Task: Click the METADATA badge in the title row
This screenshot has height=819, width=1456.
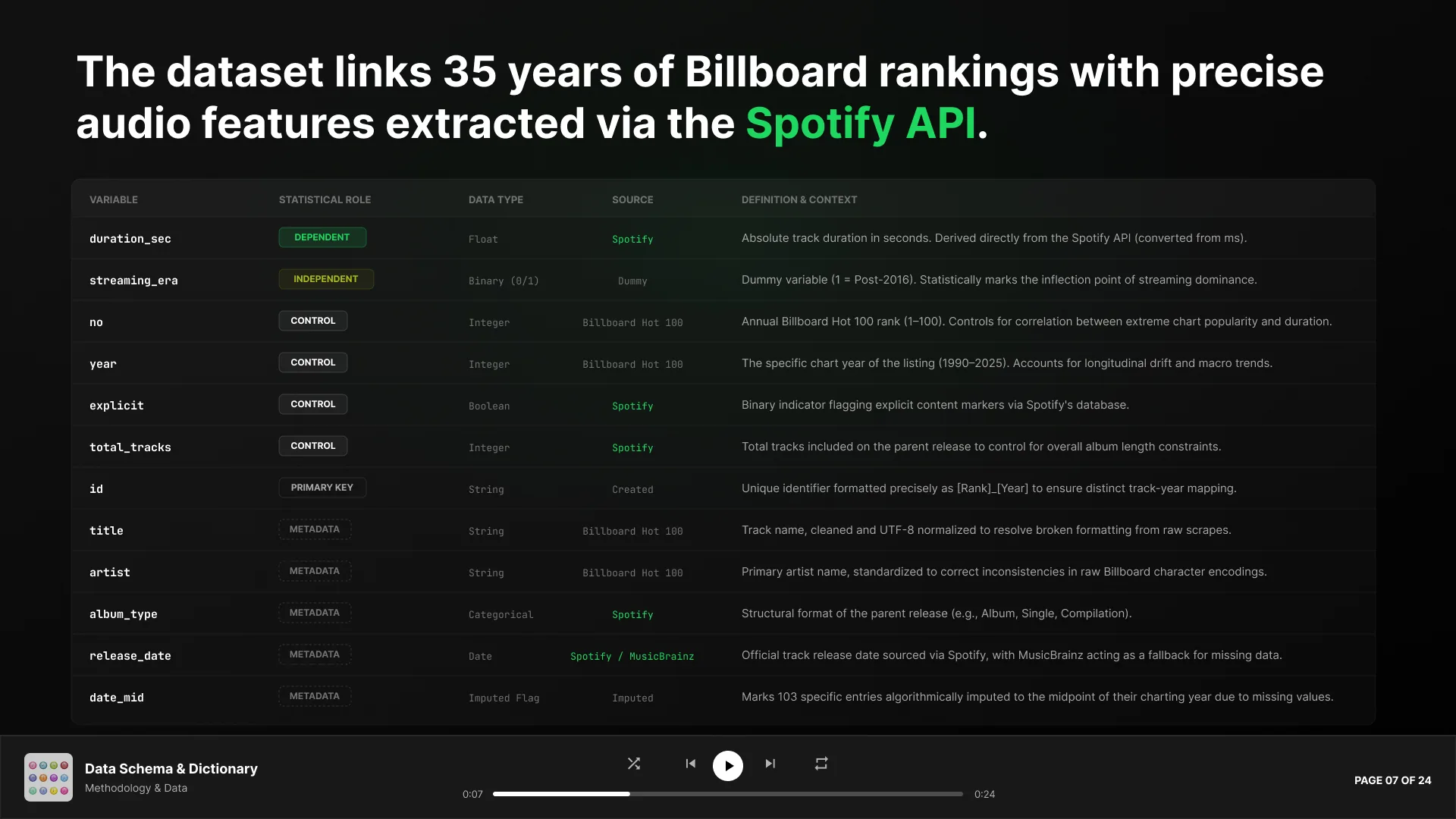Action: point(315,529)
